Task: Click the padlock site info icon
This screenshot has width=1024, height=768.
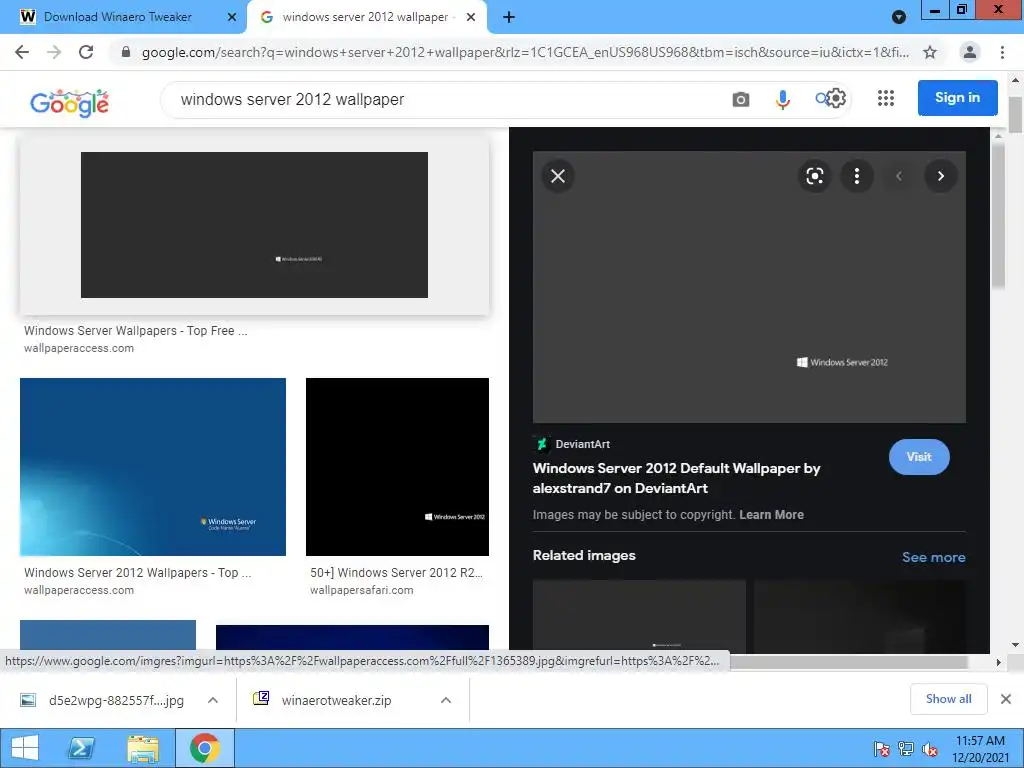Action: [x=126, y=52]
